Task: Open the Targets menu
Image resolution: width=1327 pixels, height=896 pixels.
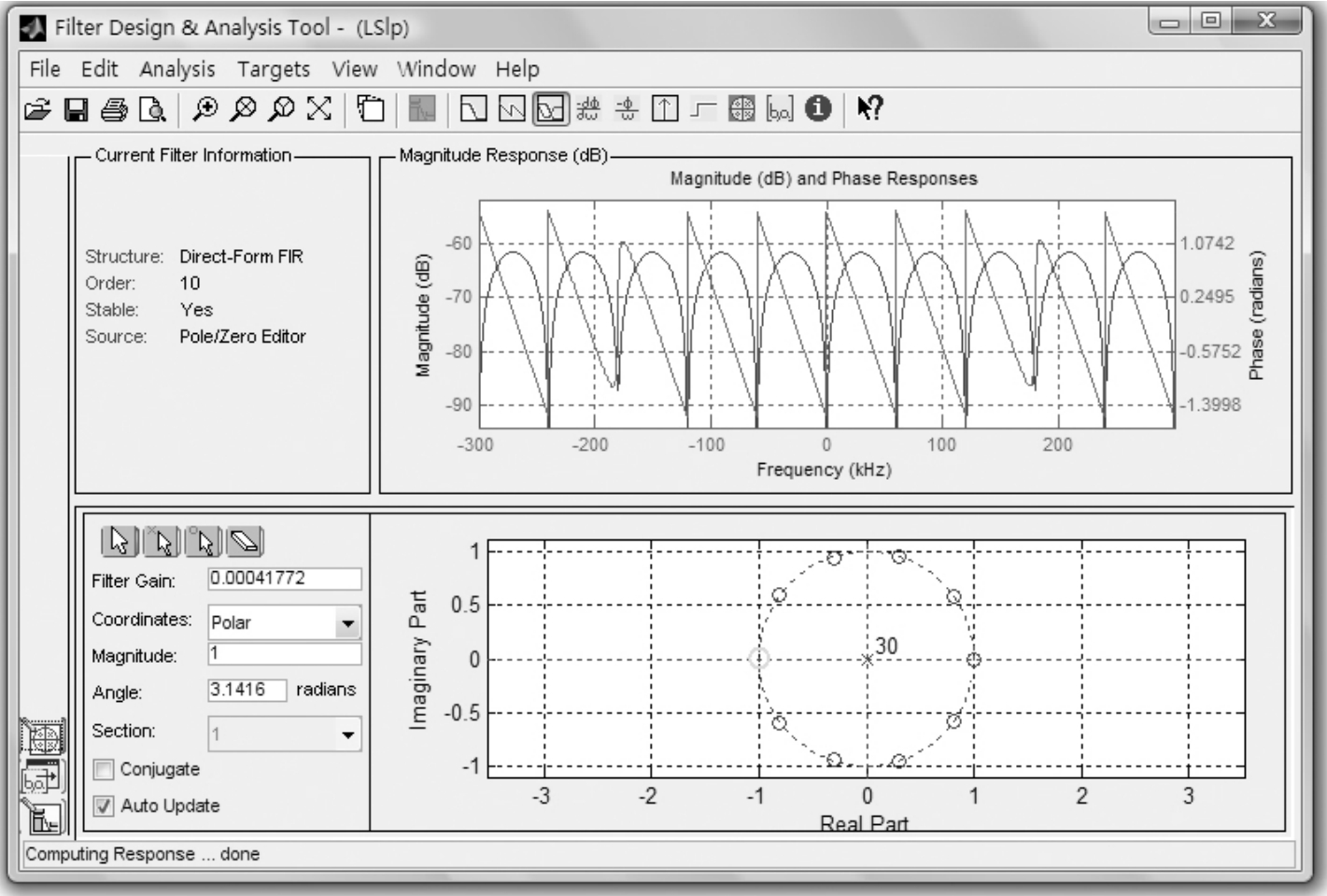Action: (273, 69)
